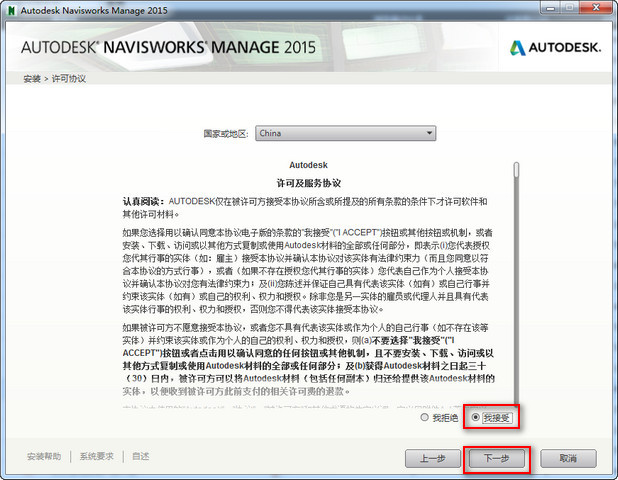Click 安装 in the breadcrumb path
Viewport: 618px width, 480px height.
tap(31, 77)
